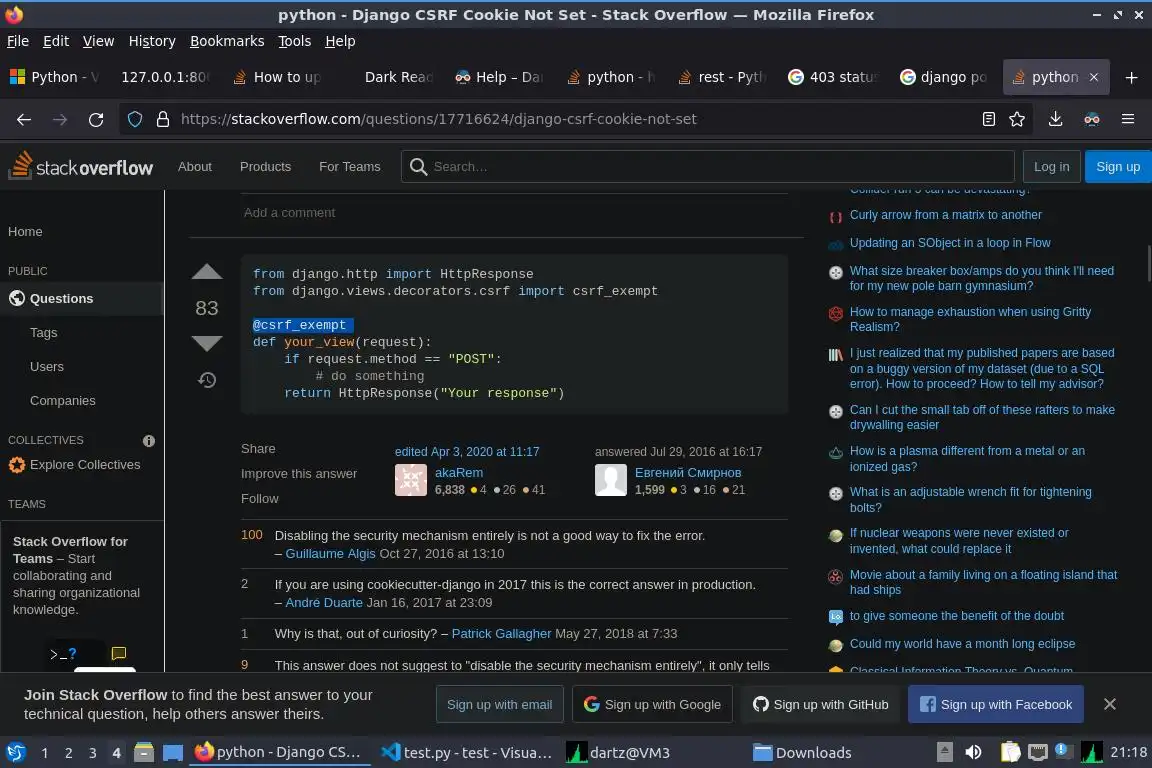Open 'Updating an SObject in a loop' question
This screenshot has width=1152, height=768.
pos(950,243)
